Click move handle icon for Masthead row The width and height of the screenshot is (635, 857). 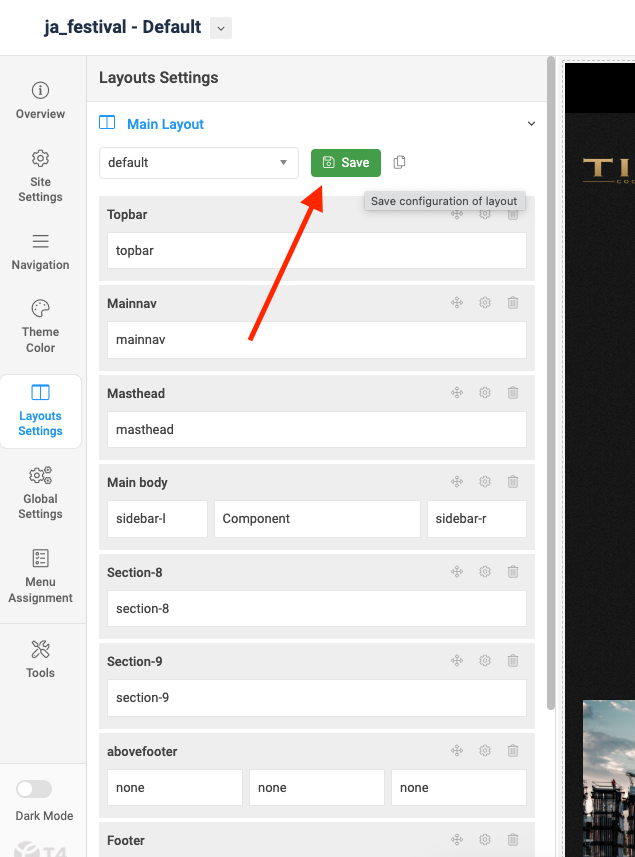(x=457, y=392)
